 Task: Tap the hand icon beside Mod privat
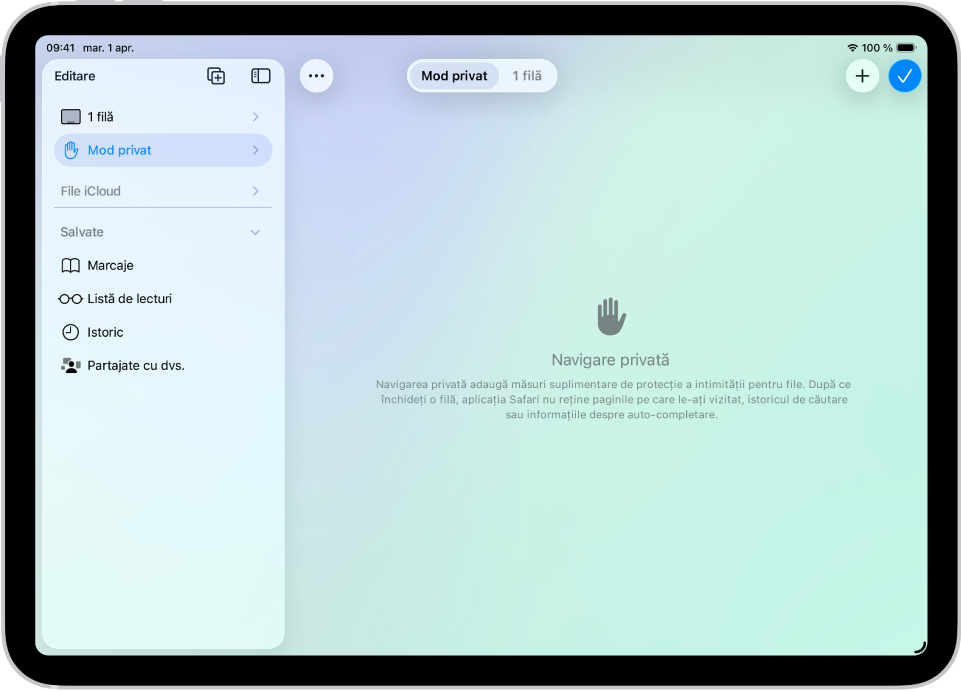click(x=71, y=150)
